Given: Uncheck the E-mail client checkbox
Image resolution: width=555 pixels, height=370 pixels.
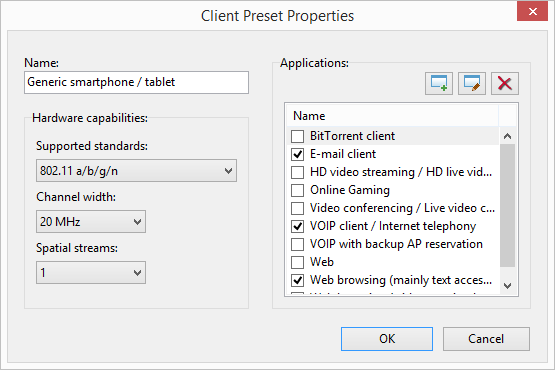Looking at the screenshot, I should tap(297, 154).
